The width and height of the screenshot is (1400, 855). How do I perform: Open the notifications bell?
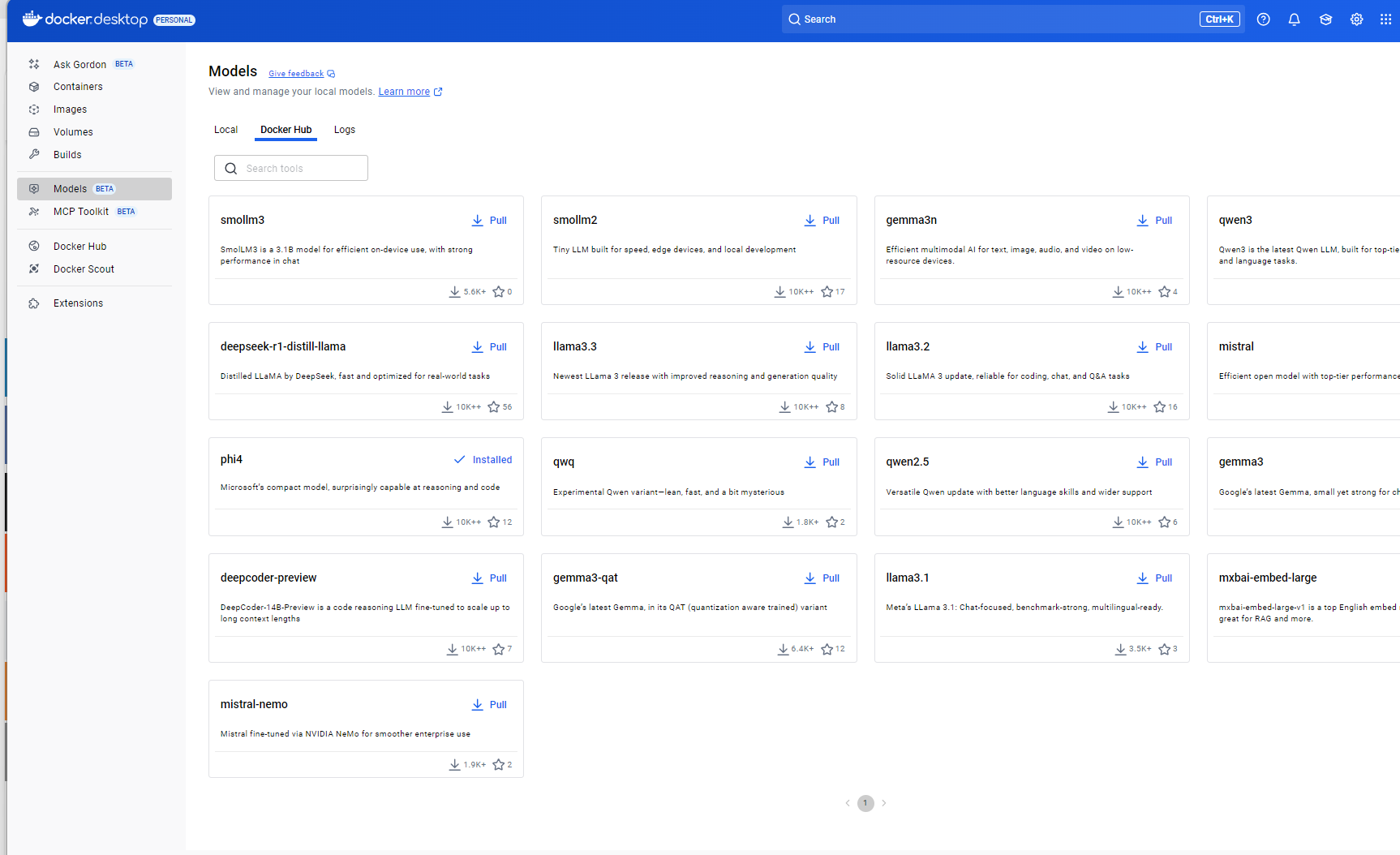point(1294,19)
